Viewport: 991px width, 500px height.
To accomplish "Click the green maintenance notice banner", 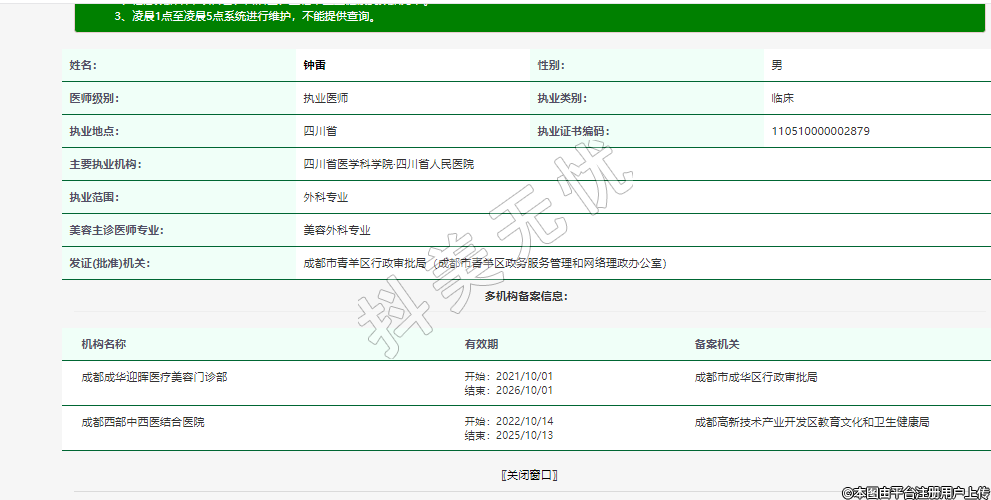I will (529, 15).
